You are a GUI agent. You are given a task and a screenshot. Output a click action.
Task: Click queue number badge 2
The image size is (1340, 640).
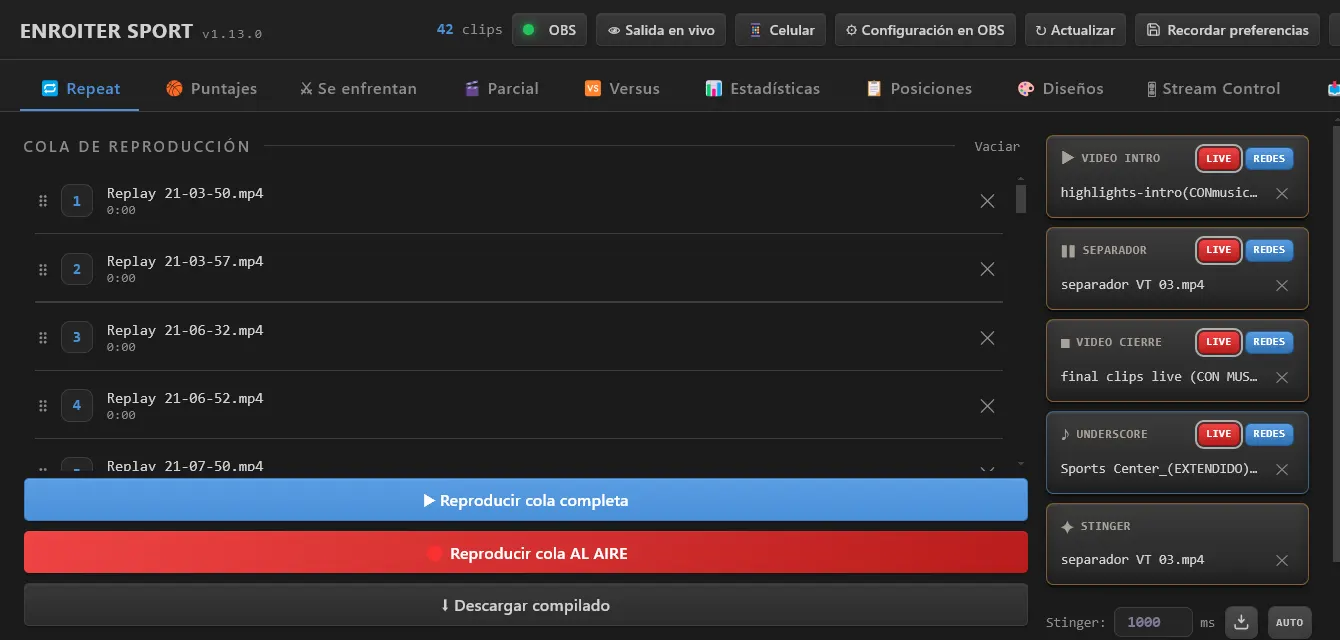[77, 269]
